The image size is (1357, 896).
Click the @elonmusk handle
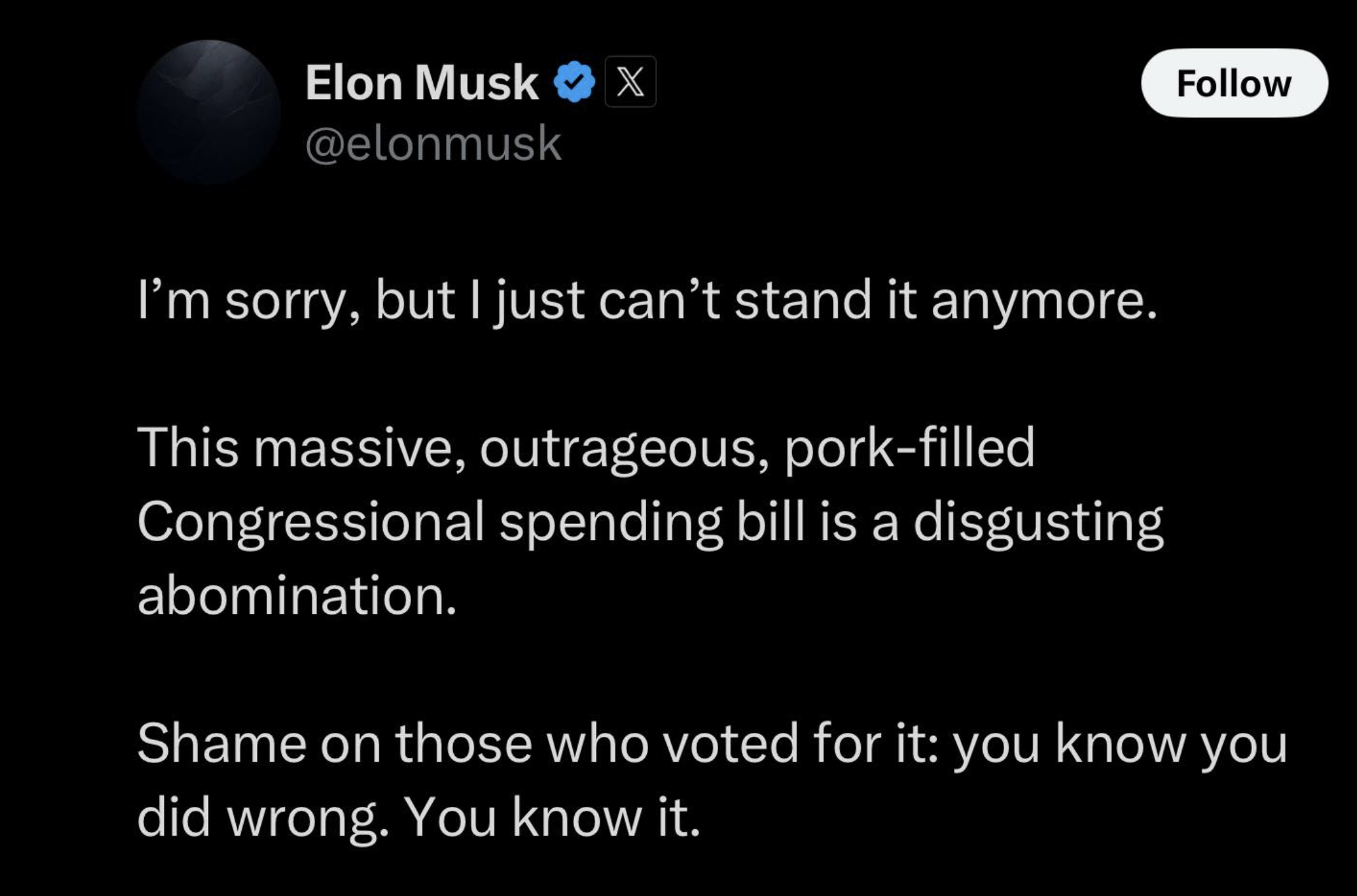[x=433, y=143]
